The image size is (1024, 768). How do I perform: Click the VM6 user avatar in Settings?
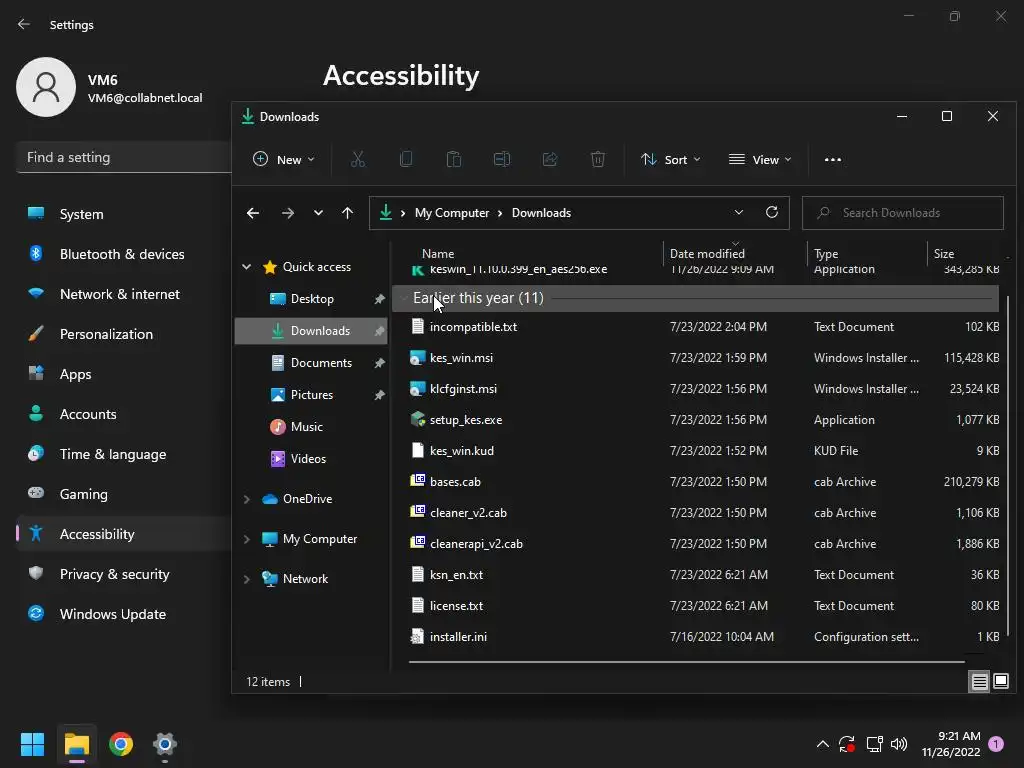tap(46, 87)
